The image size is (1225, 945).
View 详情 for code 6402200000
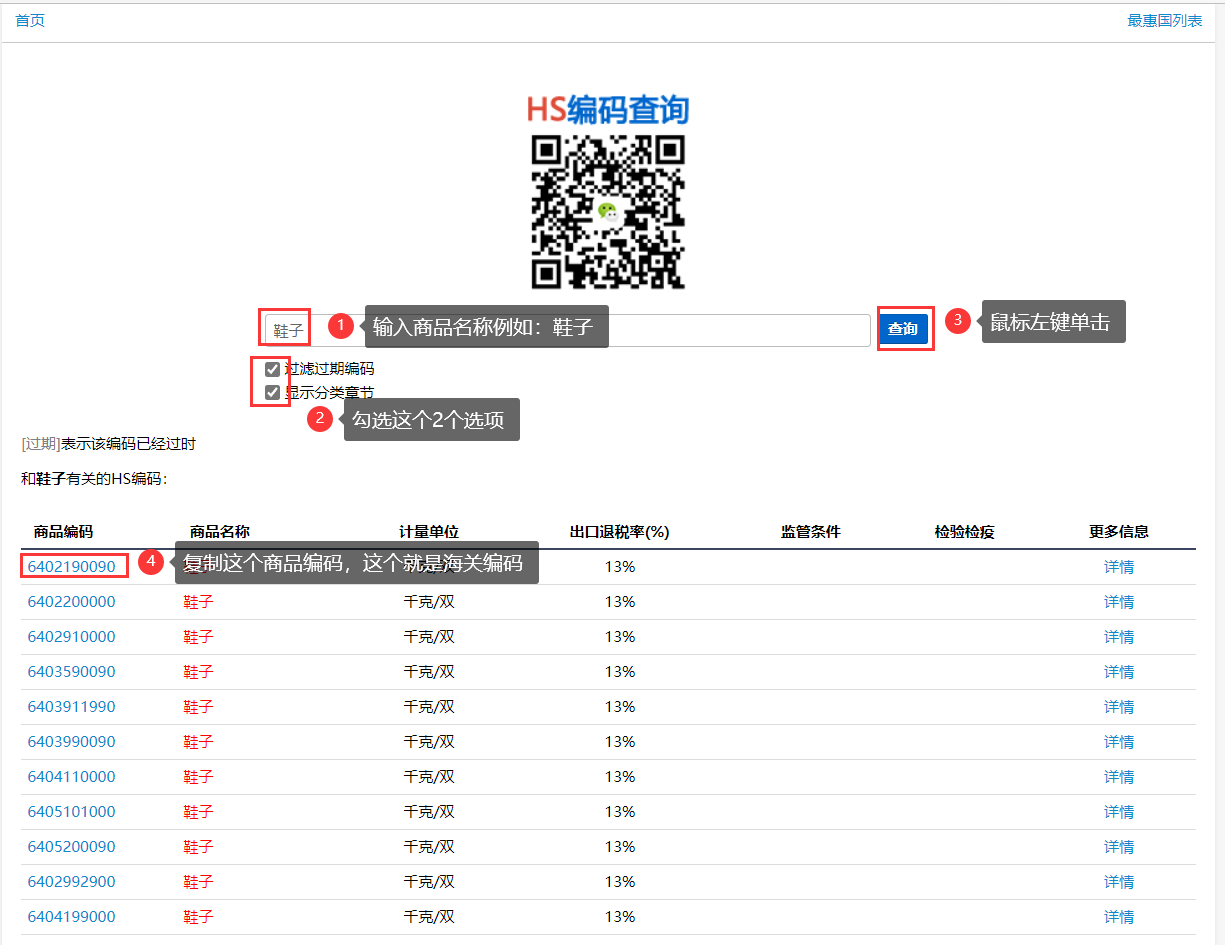click(x=1119, y=602)
